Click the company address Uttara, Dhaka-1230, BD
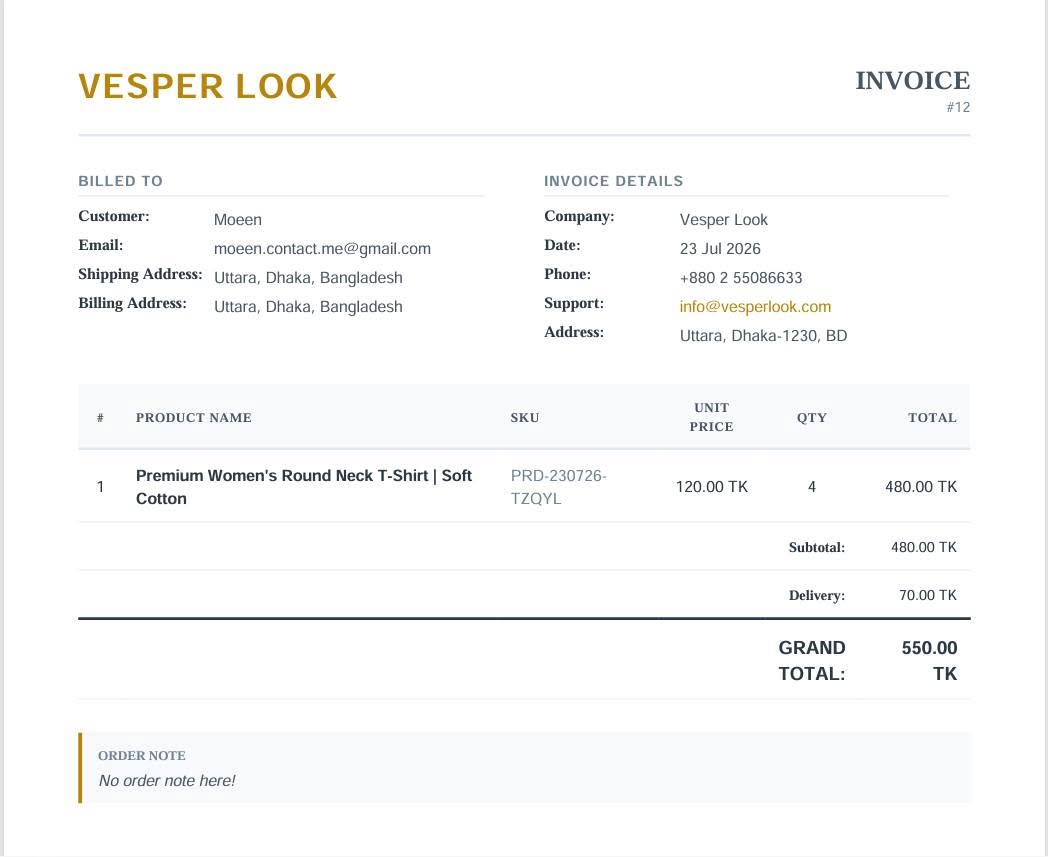 [x=763, y=336]
